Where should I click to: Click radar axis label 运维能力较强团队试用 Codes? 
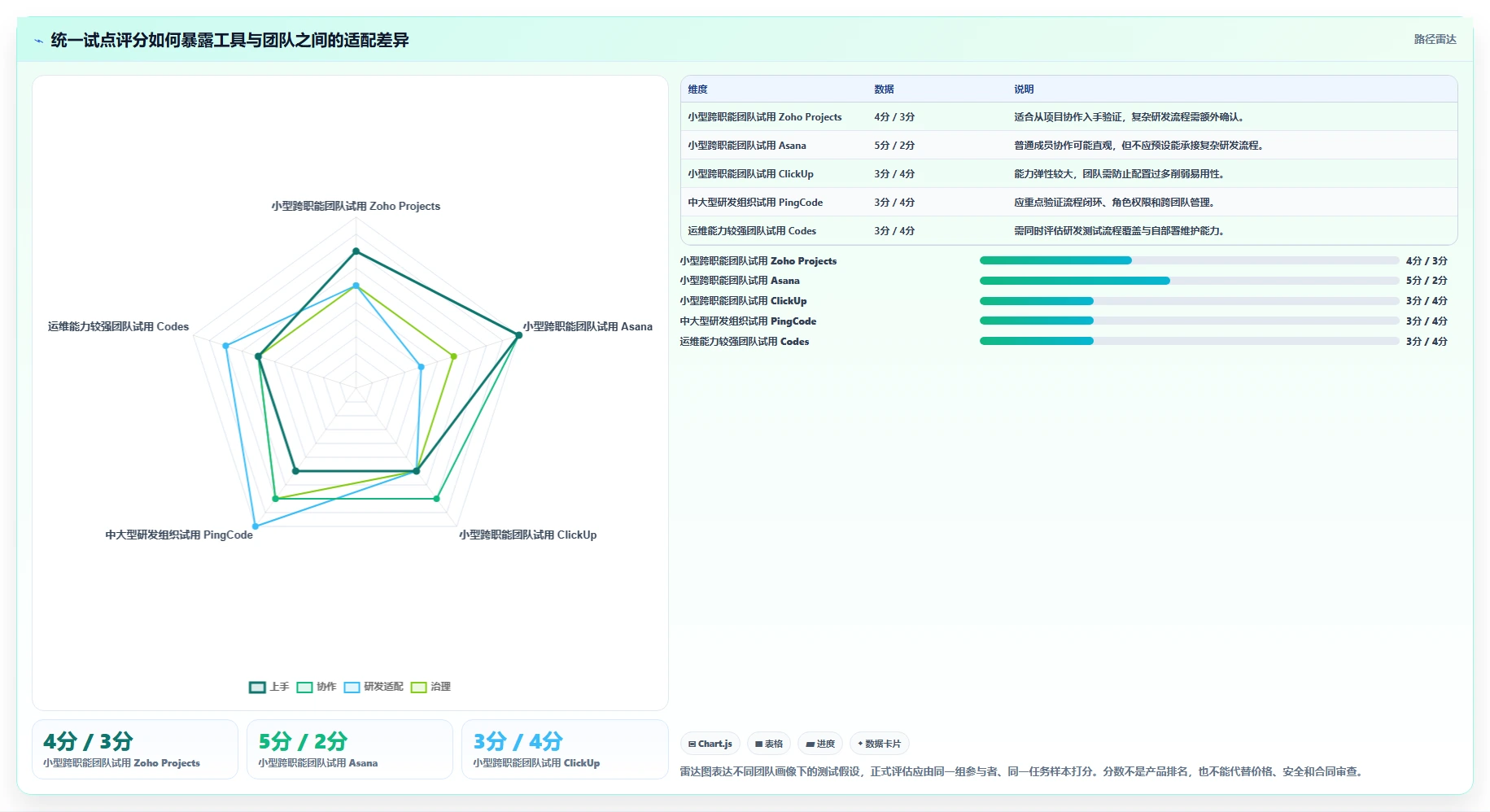[x=118, y=326]
